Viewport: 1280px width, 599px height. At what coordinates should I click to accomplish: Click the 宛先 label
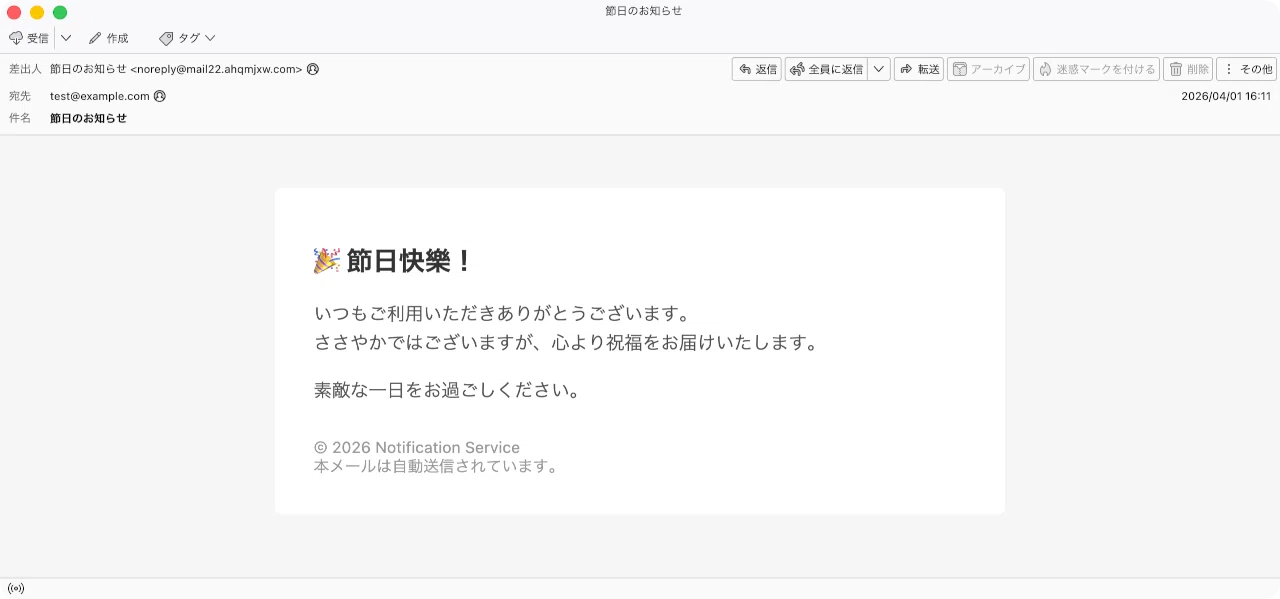click(20, 96)
